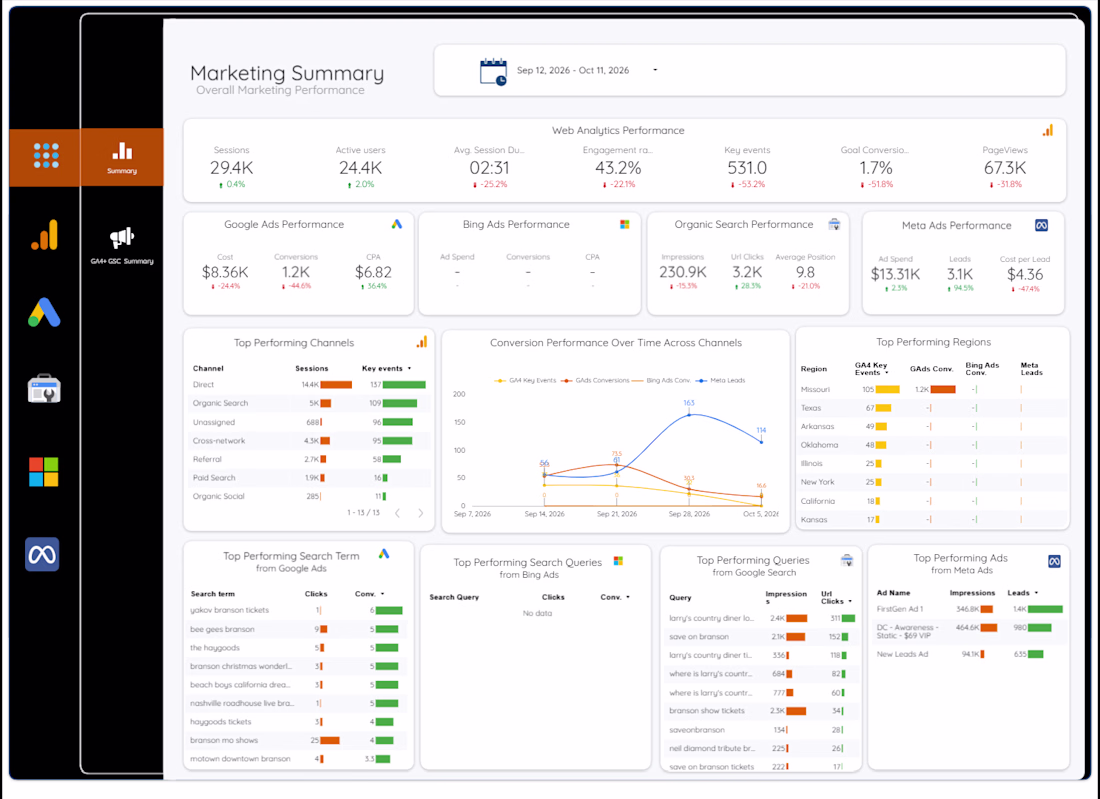The image size is (1100, 799).
Task: Click the calendar icon in date picker
Action: pyautogui.click(x=493, y=72)
